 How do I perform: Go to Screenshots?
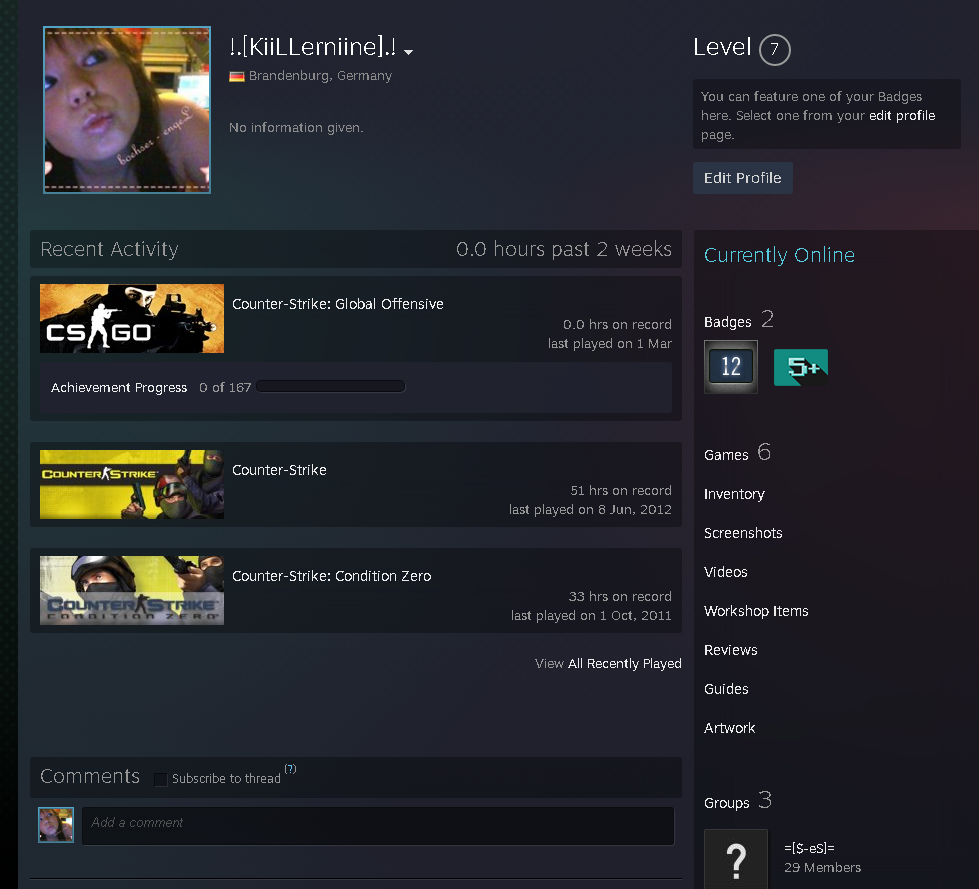[x=743, y=533]
